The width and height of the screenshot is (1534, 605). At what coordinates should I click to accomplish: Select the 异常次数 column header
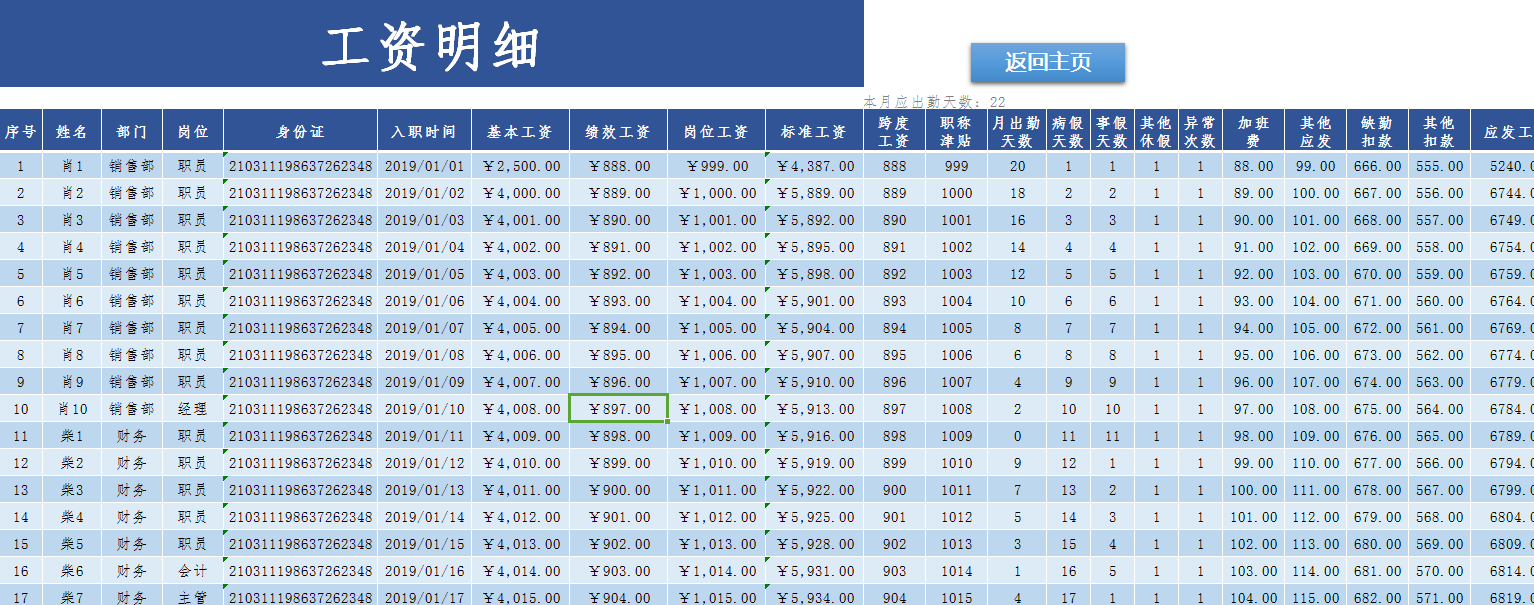pos(1200,131)
